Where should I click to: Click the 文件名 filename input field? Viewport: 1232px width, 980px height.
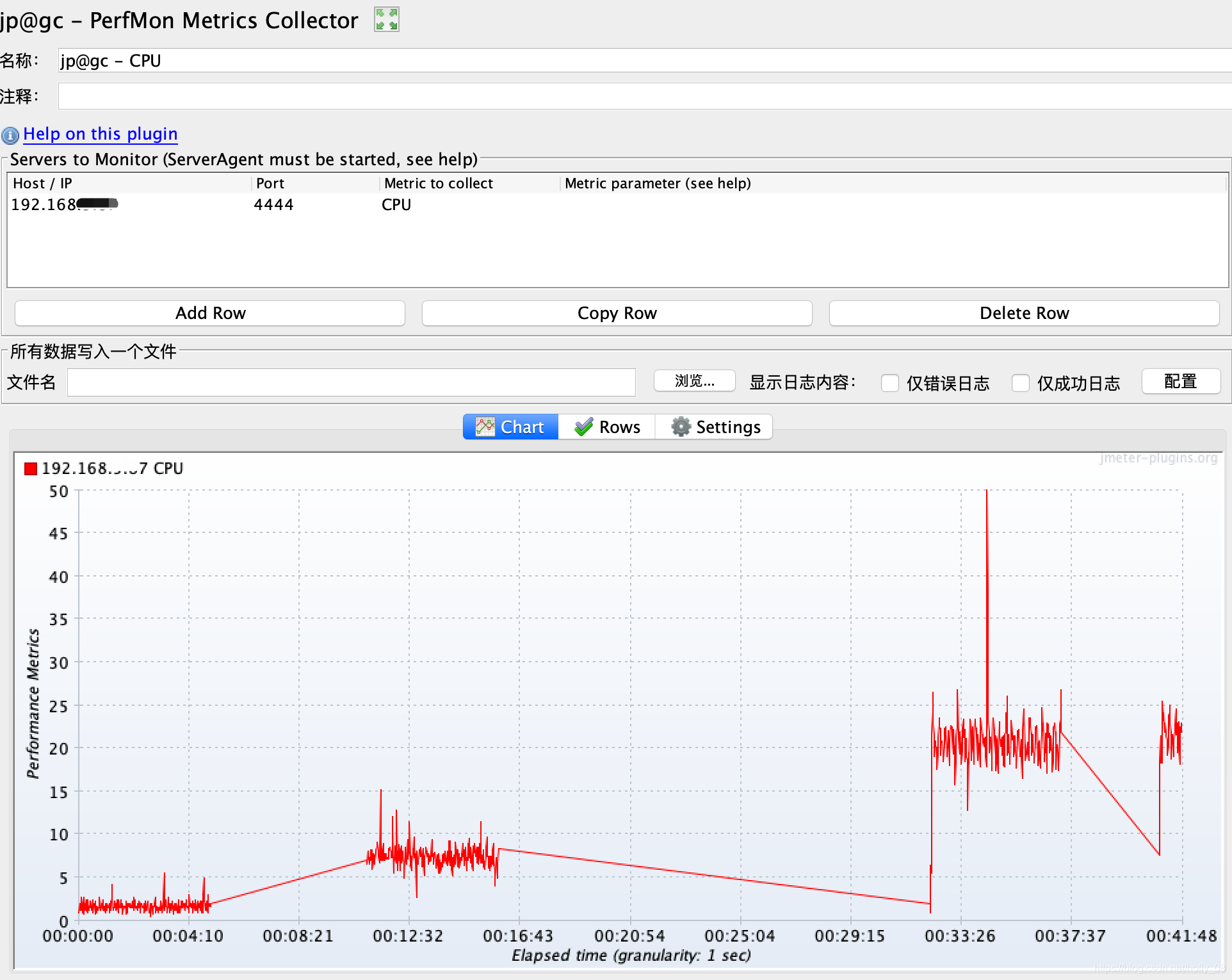click(351, 382)
